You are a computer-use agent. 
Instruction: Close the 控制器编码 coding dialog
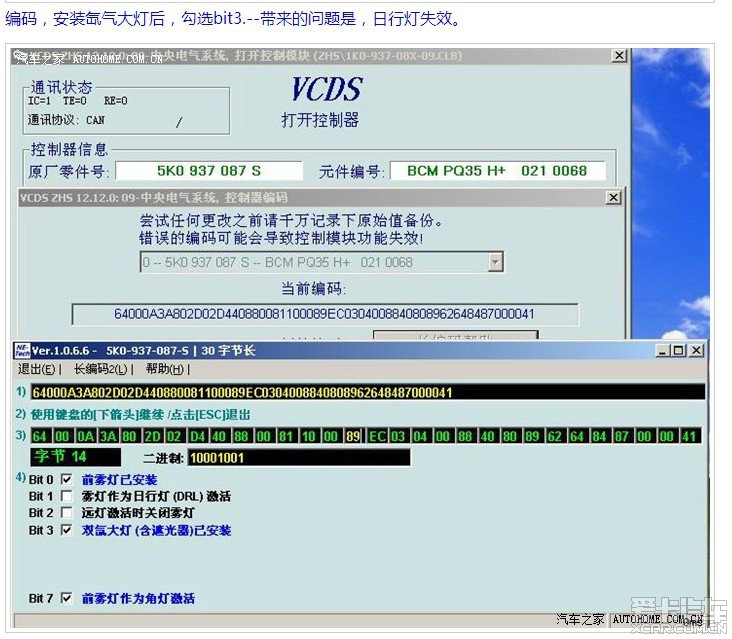click(613, 197)
